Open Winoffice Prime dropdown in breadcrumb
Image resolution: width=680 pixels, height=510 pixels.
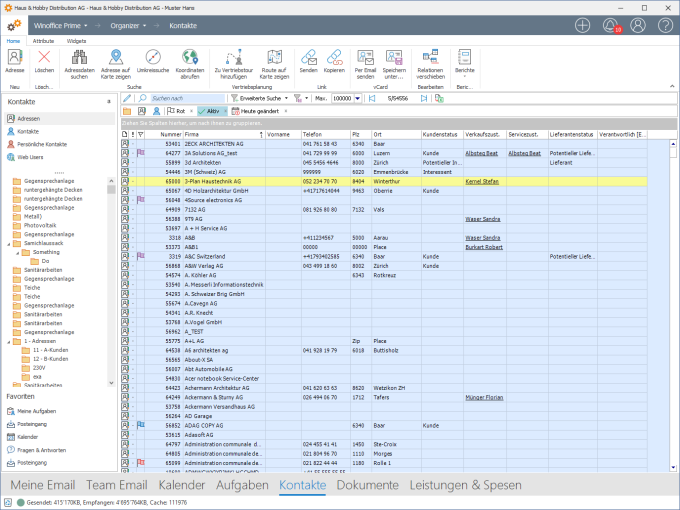tap(86, 26)
